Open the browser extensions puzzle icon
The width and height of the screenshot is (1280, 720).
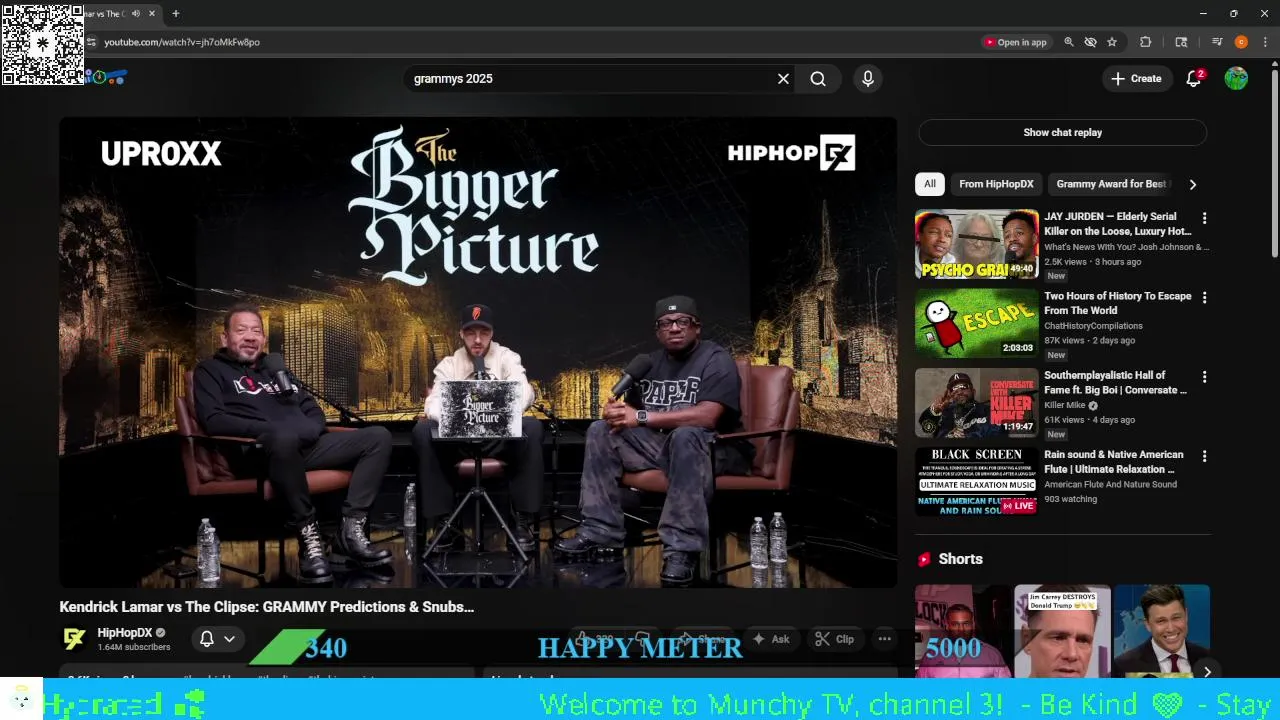(1146, 42)
